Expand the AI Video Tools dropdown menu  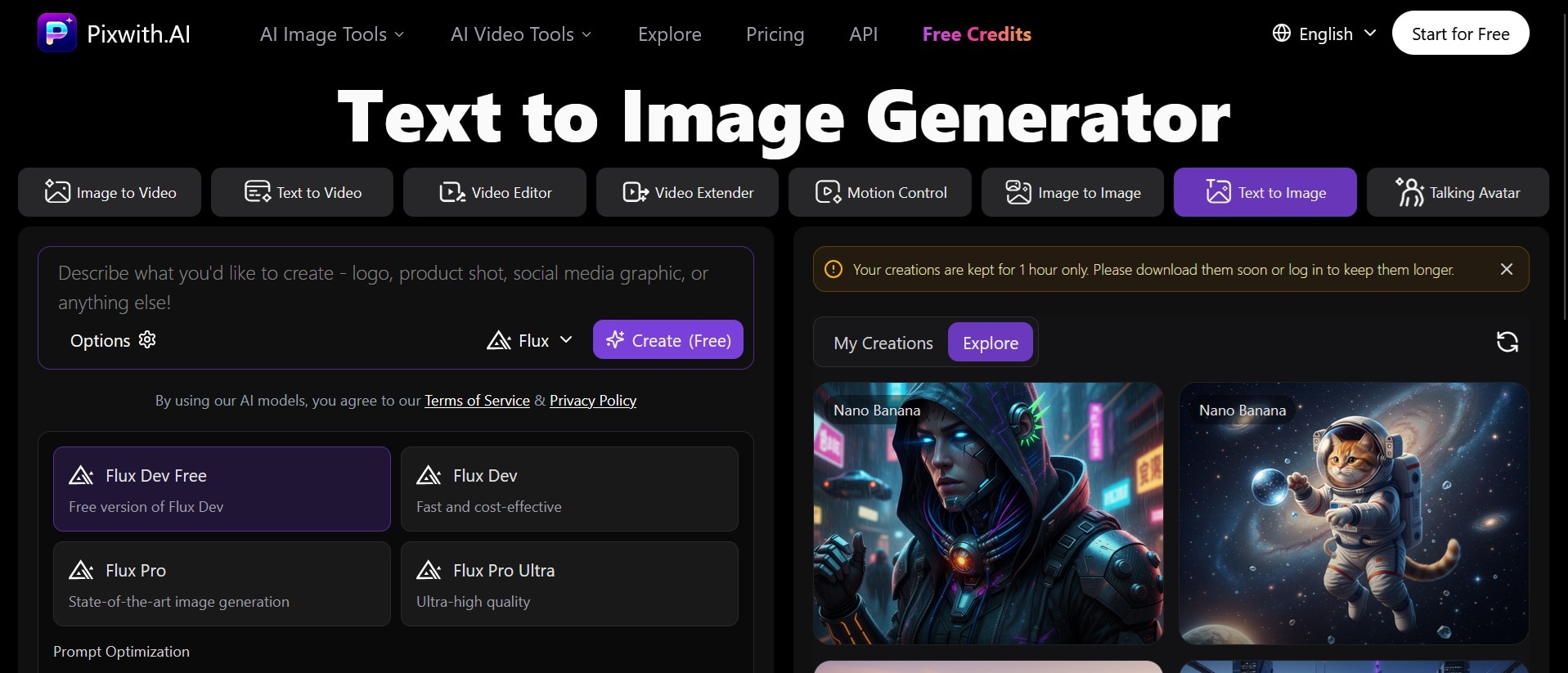click(x=521, y=34)
